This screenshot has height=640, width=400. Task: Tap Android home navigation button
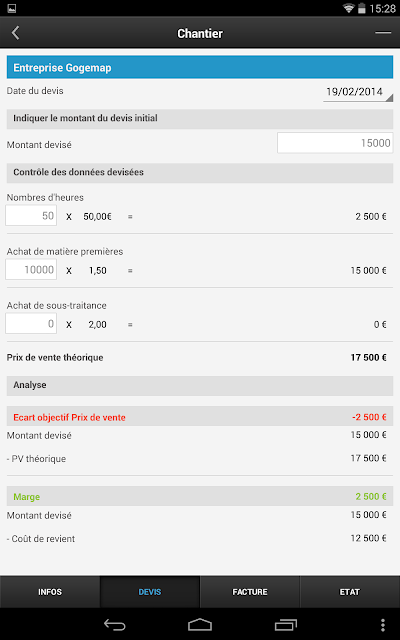200,624
